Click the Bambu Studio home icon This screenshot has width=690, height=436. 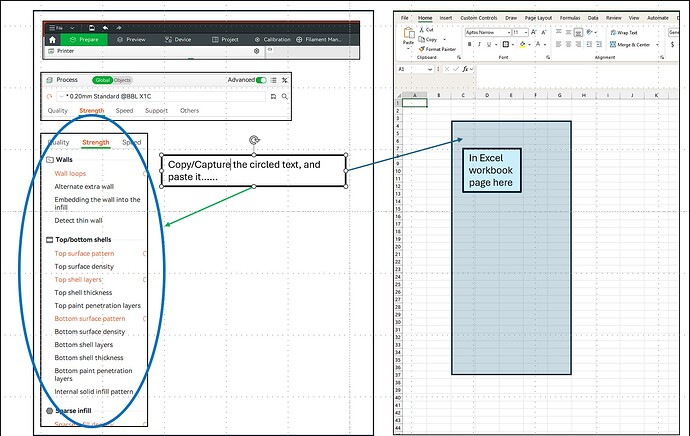point(52,40)
